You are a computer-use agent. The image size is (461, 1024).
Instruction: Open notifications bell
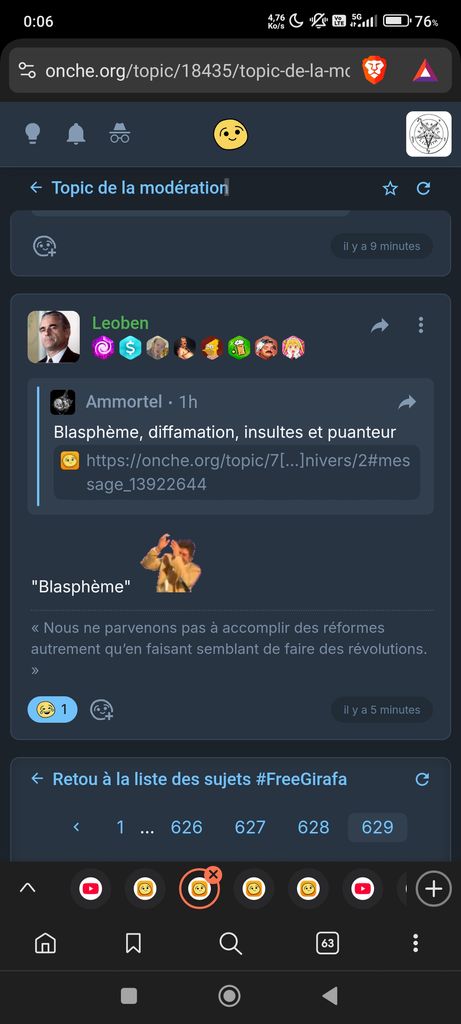[x=76, y=133]
